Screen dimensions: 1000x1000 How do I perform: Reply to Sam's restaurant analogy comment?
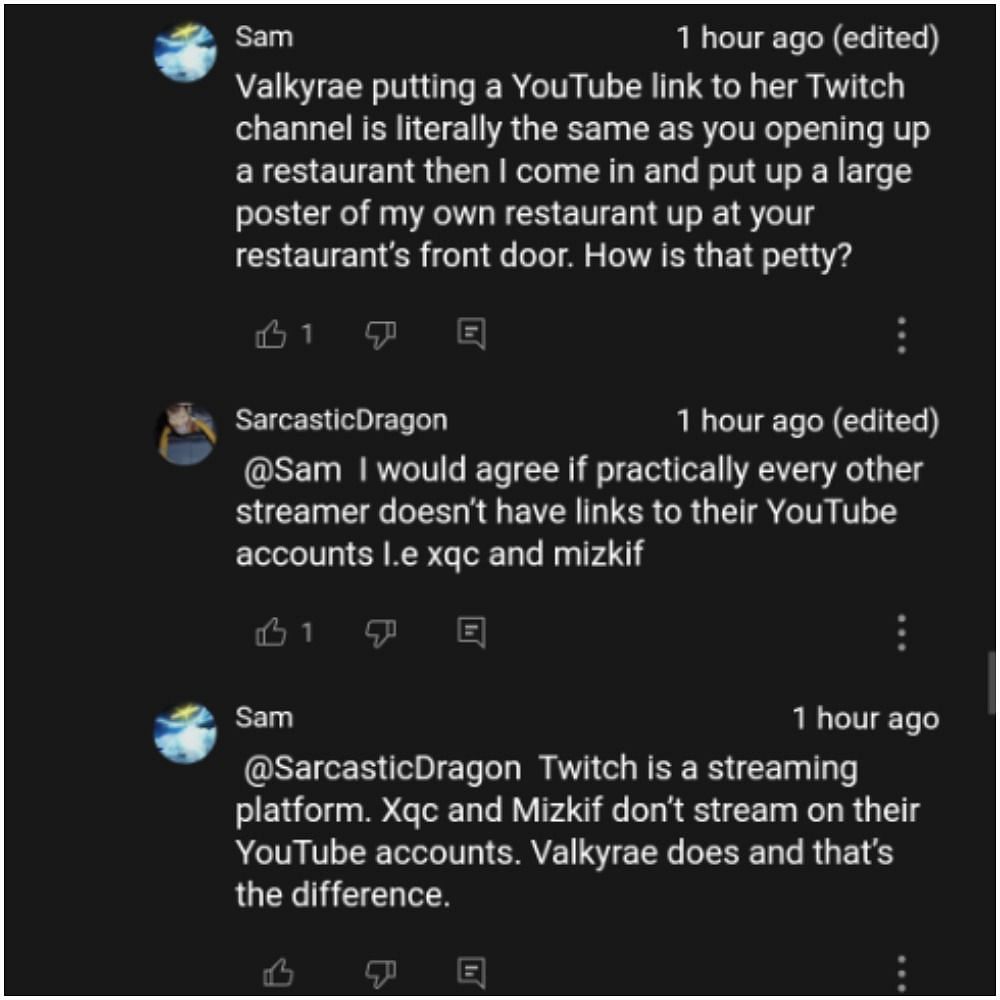pyautogui.click(x=471, y=335)
